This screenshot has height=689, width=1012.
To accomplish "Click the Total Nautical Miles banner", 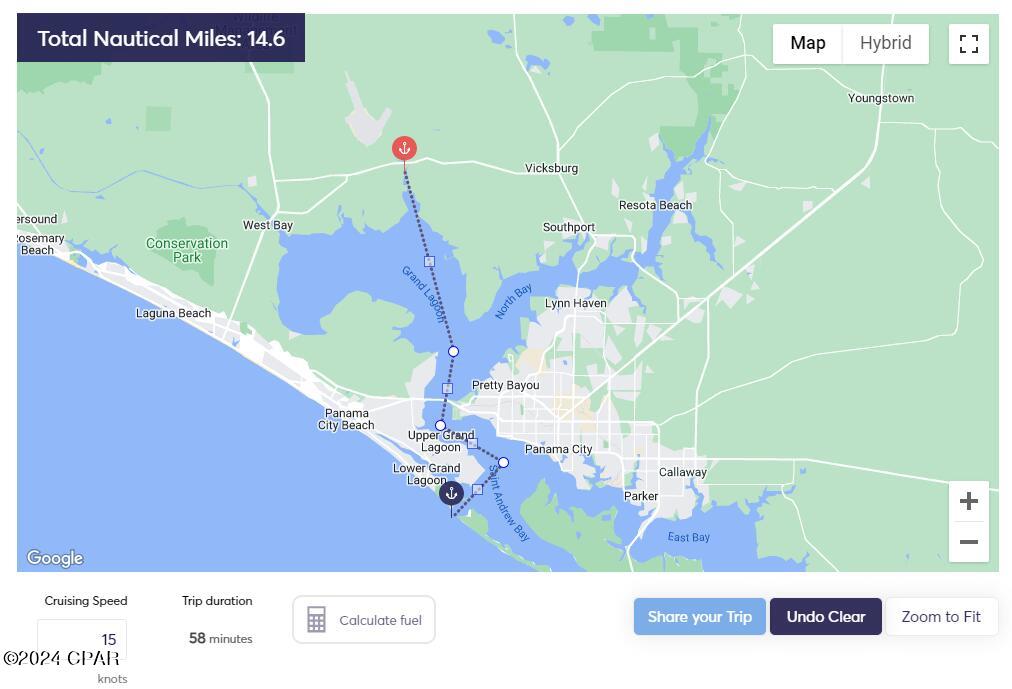I will click(161, 39).
